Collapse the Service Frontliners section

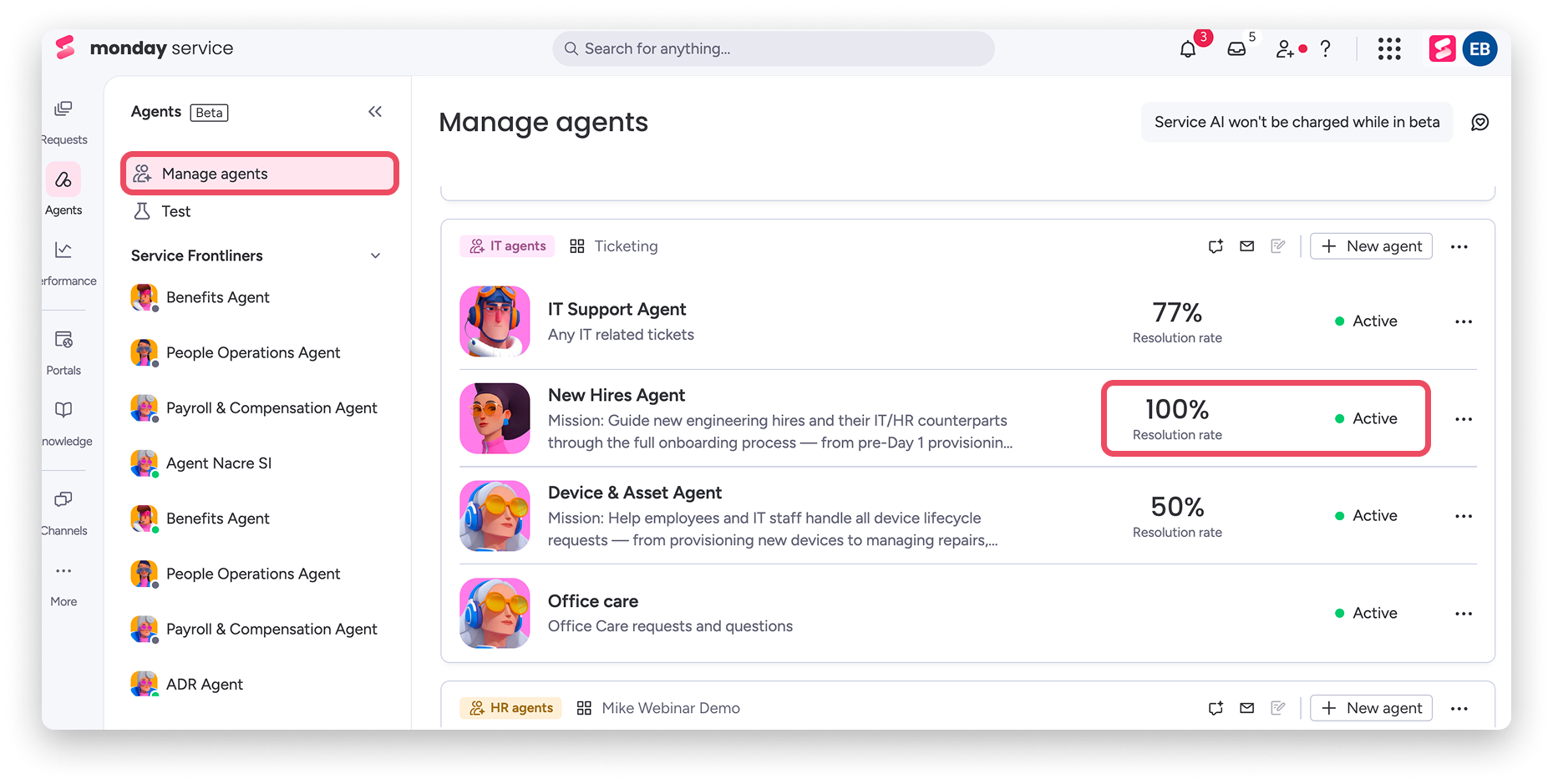(375, 255)
